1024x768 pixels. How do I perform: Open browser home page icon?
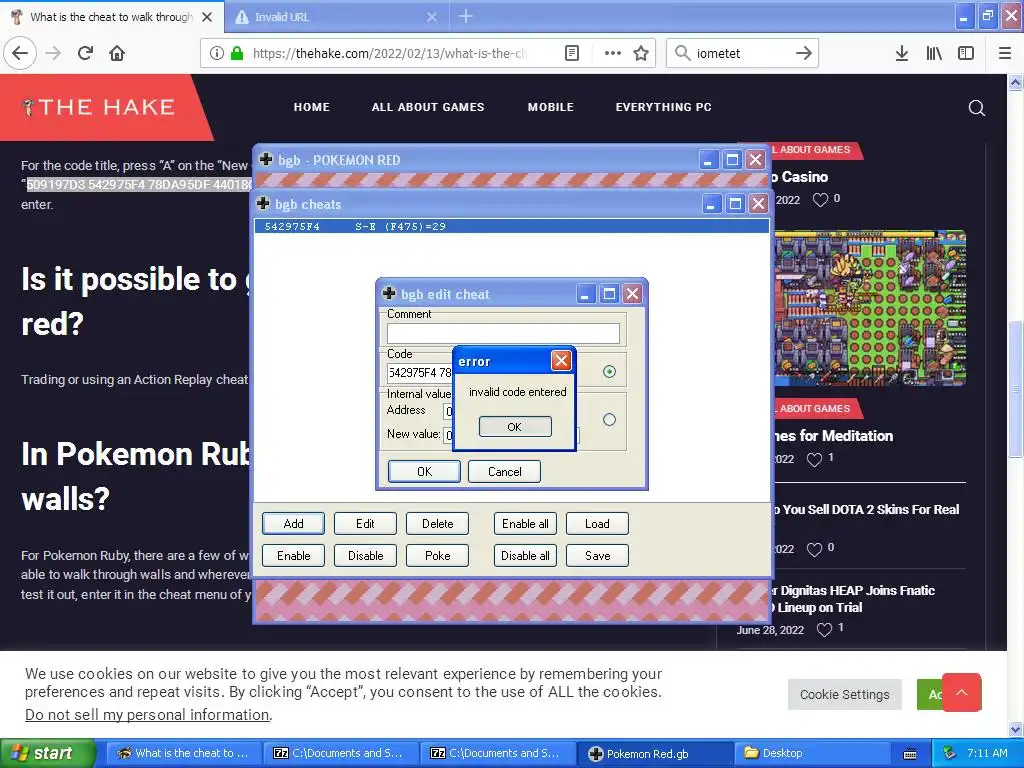point(117,53)
